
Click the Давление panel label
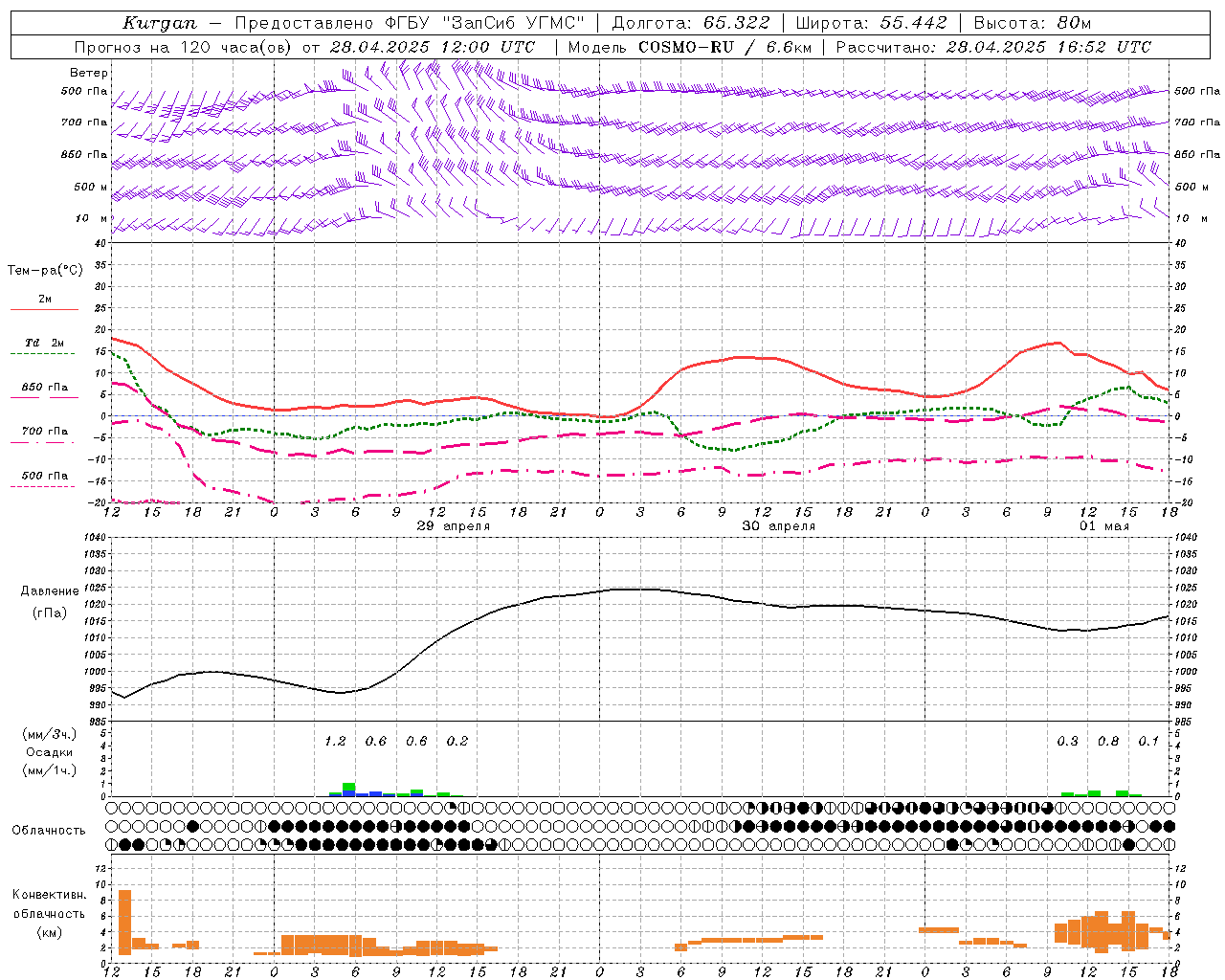pyautogui.click(x=50, y=591)
